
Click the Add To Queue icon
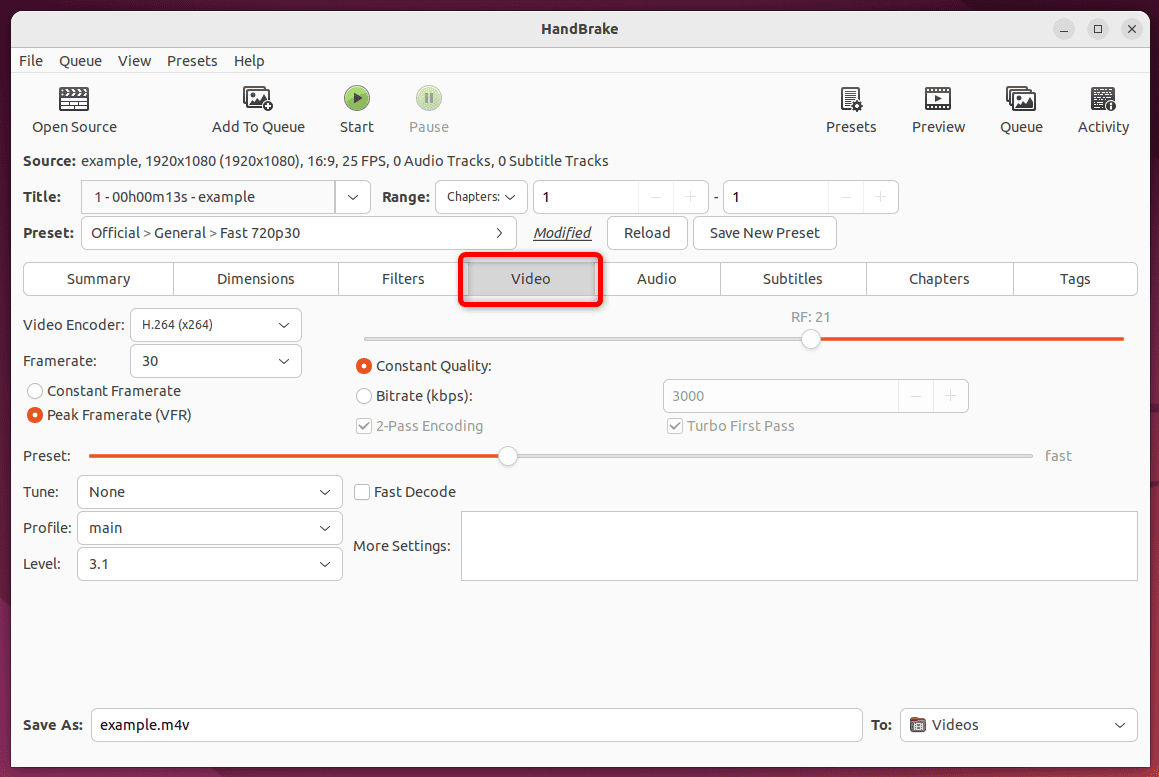click(x=258, y=108)
